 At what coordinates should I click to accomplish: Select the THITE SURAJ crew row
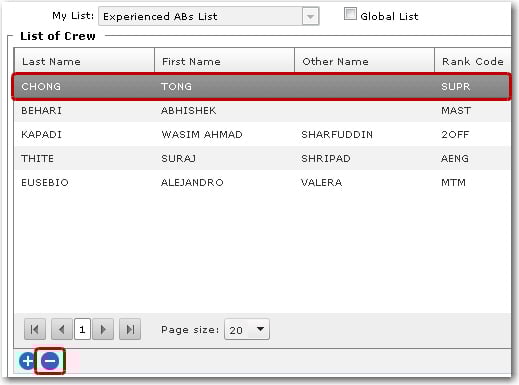[262, 159]
